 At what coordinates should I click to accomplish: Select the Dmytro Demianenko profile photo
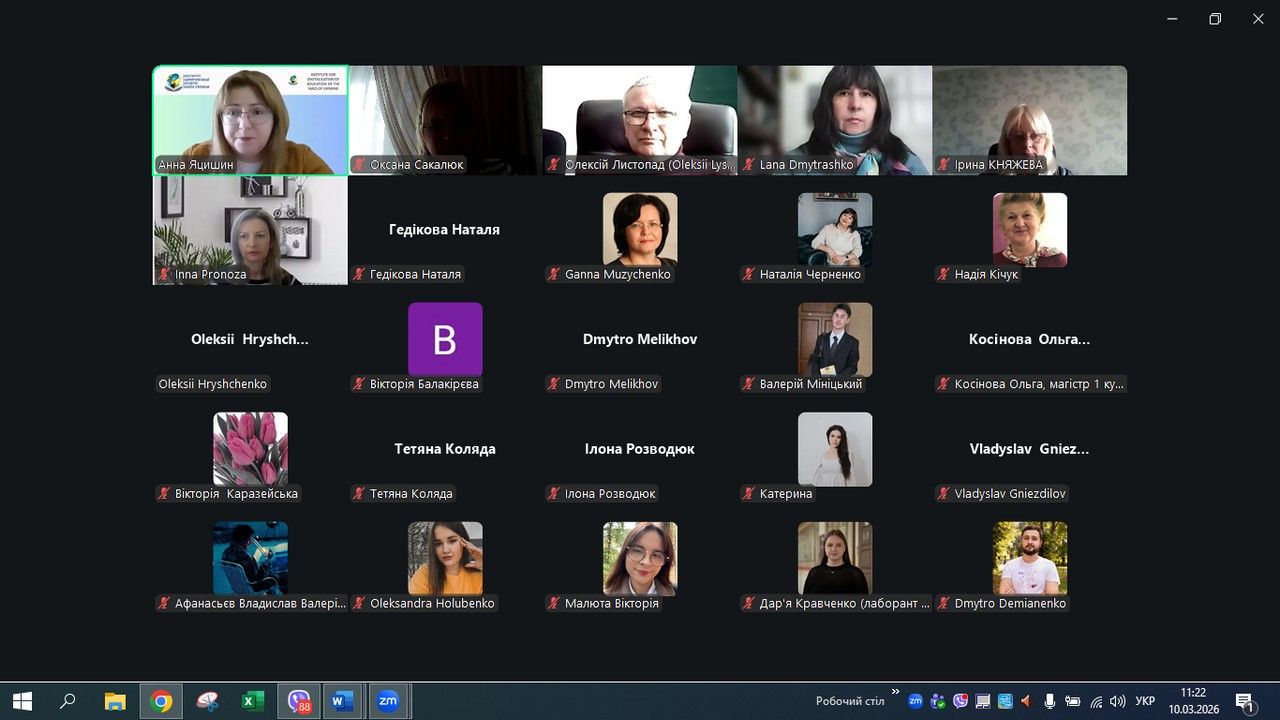click(x=1030, y=559)
